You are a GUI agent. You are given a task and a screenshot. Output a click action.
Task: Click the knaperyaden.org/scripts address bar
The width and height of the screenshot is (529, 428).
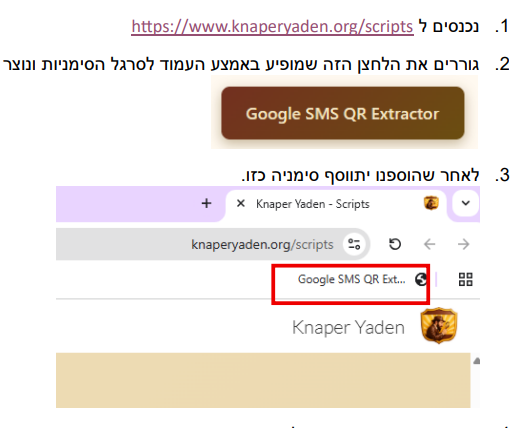[213, 244]
